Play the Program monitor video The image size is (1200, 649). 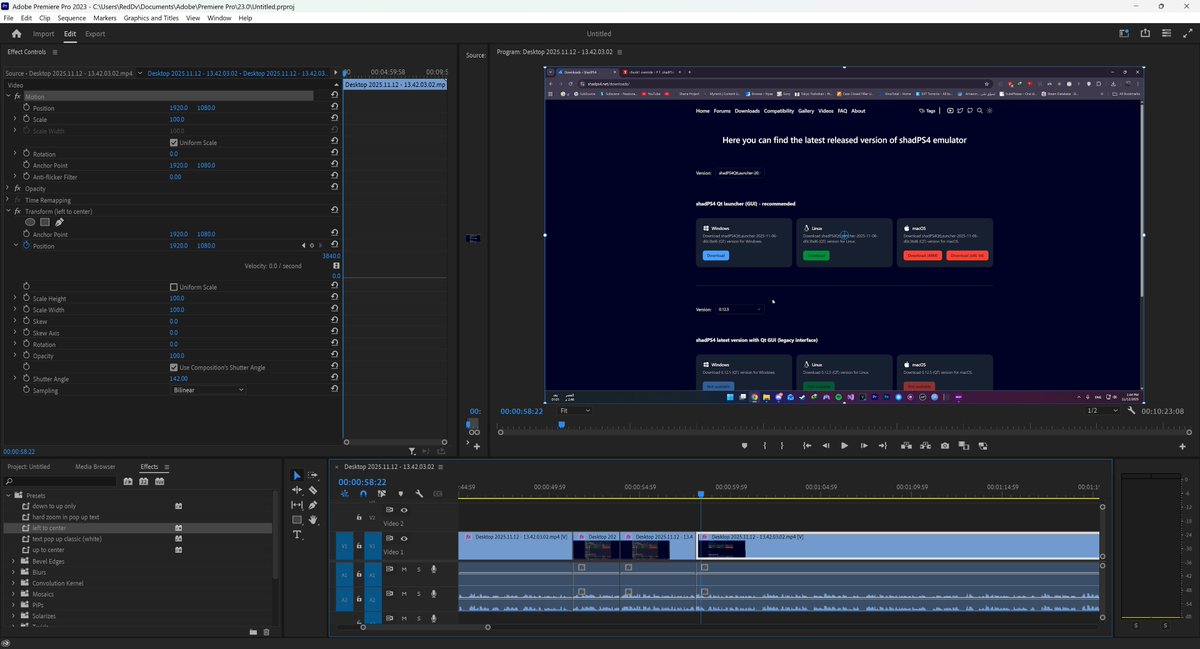844,446
